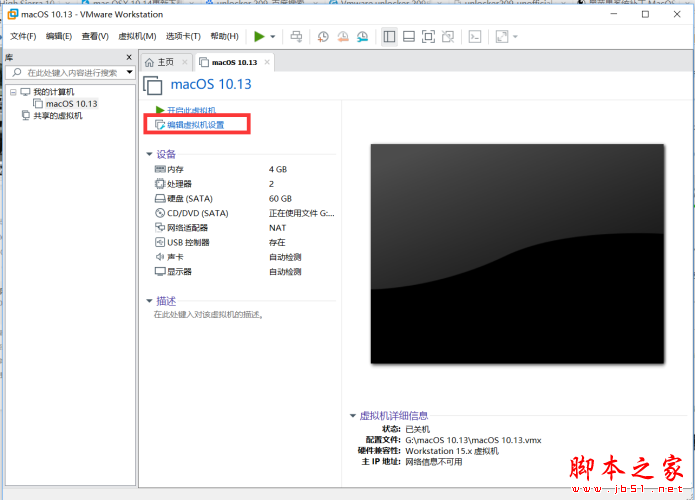Click the macOS 10.13 page title heading

(211, 84)
